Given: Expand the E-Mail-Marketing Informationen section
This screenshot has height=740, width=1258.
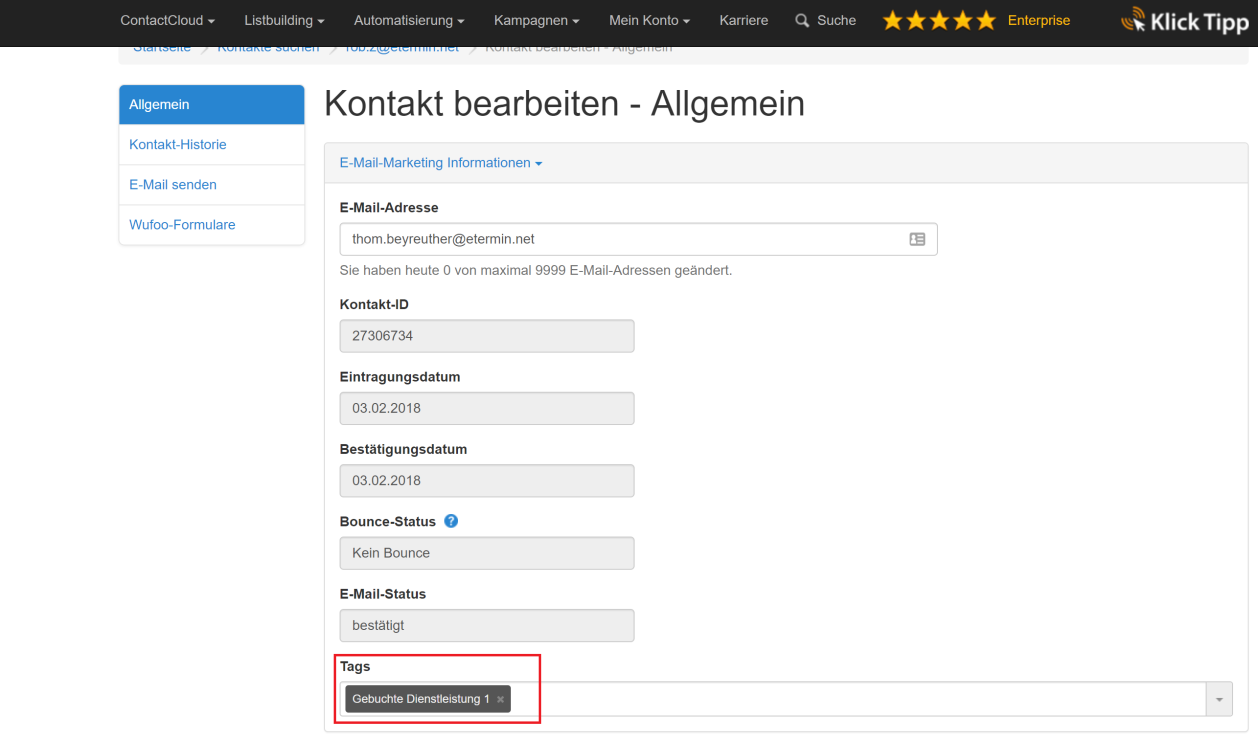Looking at the screenshot, I should coord(441,163).
